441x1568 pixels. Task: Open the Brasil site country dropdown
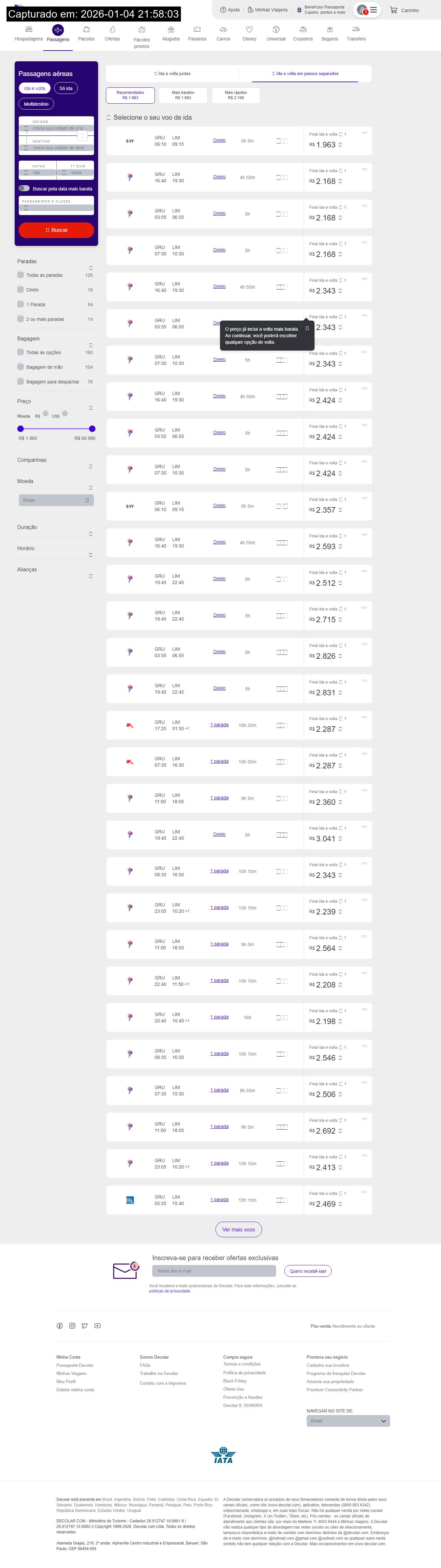pyautogui.click(x=348, y=1421)
